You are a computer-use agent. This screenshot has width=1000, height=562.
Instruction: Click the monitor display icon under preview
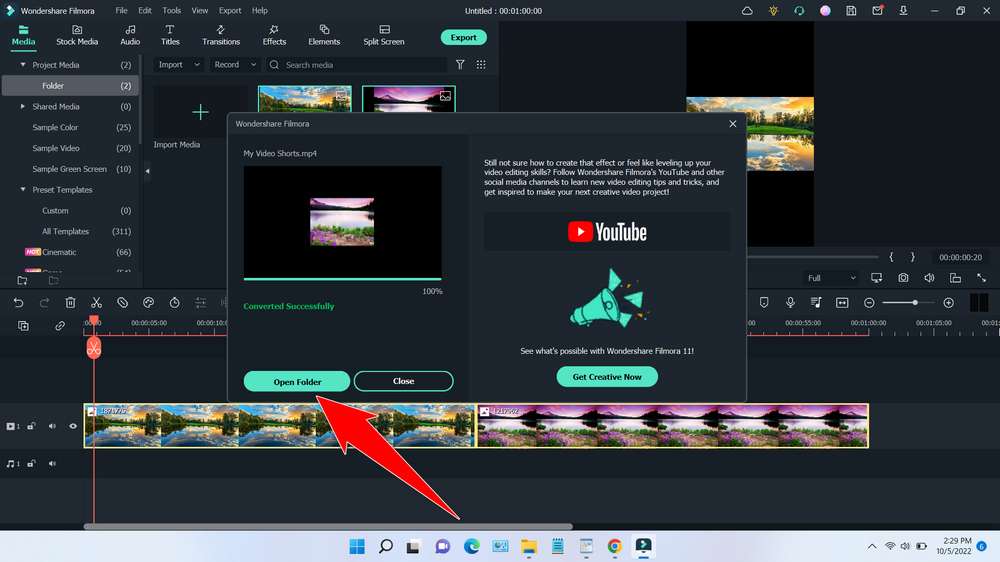[877, 278]
